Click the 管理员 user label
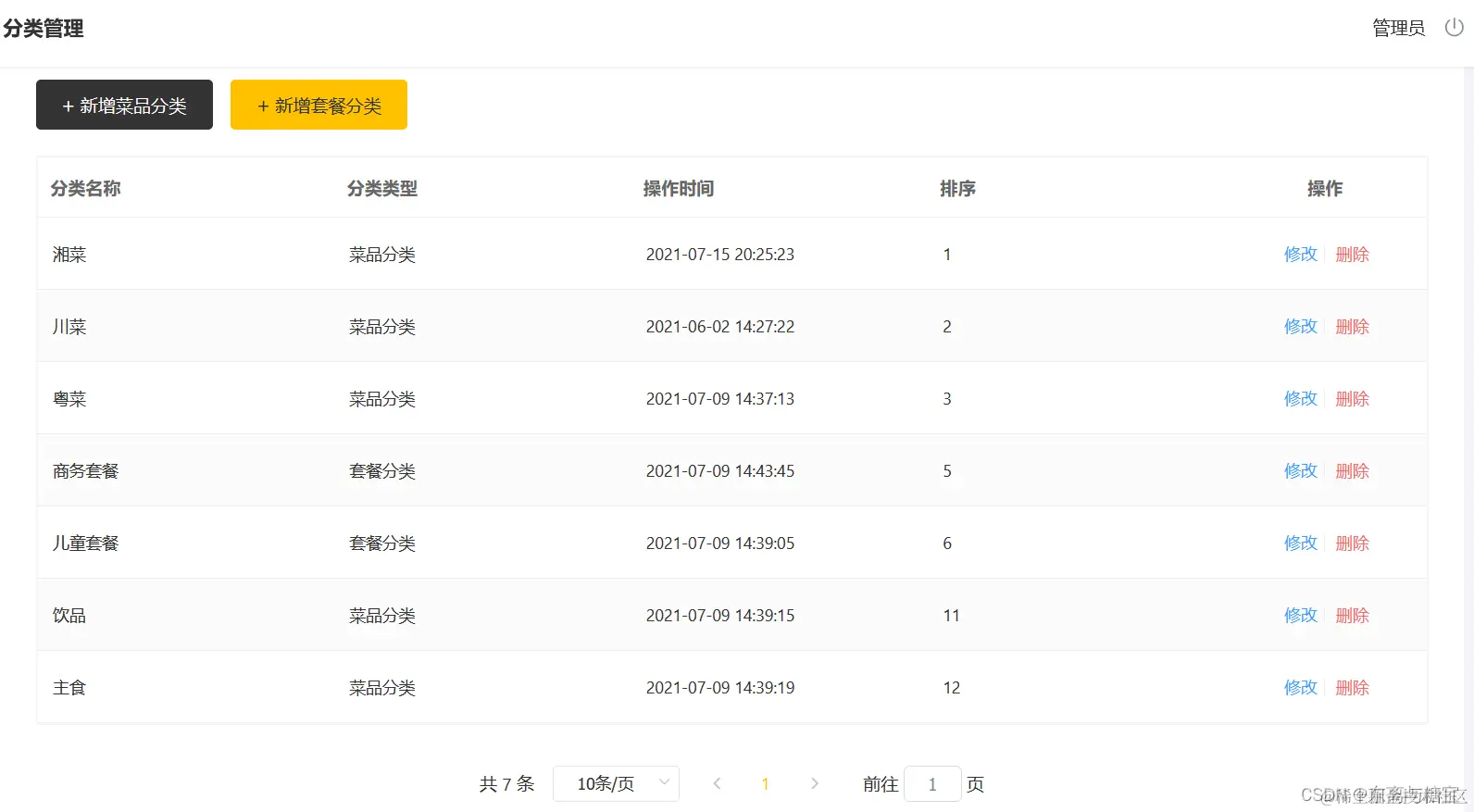This screenshot has height=812, width=1474. [x=1398, y=28]
